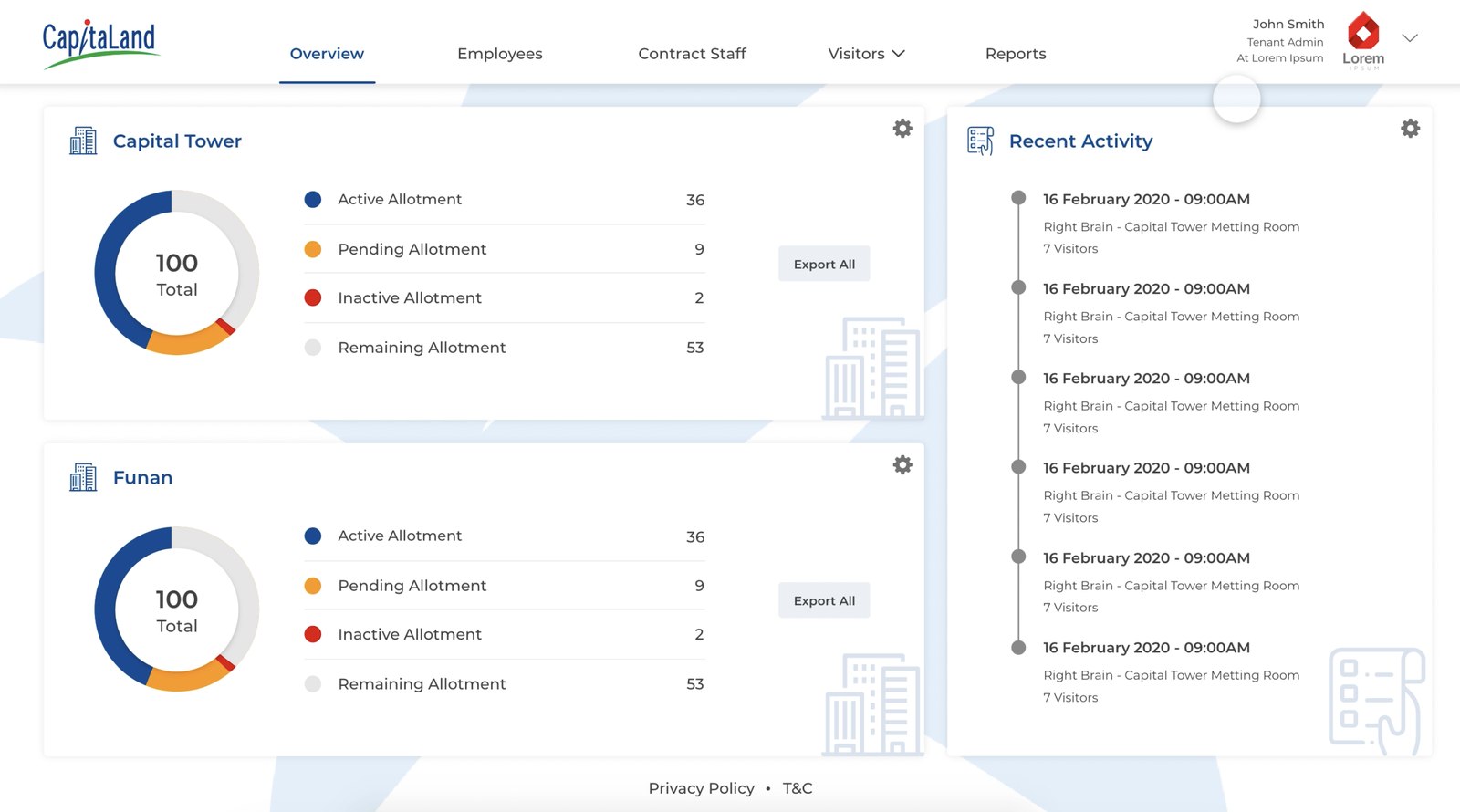The height and width of the screenshot is (812, 1460).
Task: Click the CapitaLand logo
Action: point(100,43)
